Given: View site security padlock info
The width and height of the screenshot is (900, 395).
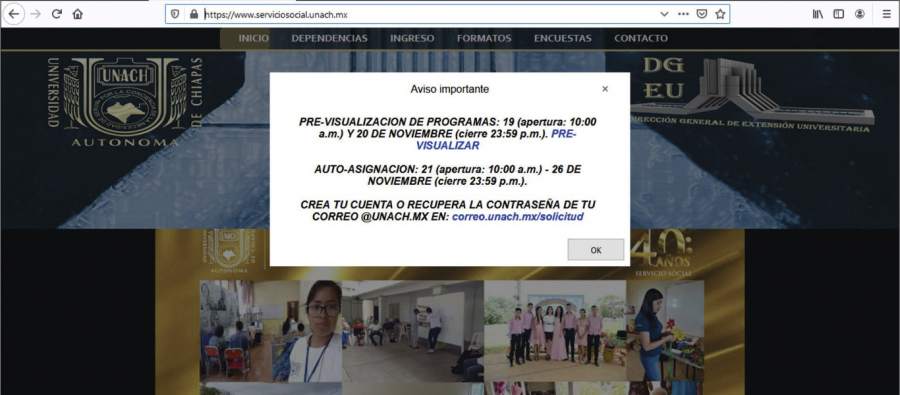Looking at the screenshot, I should 193,14.
